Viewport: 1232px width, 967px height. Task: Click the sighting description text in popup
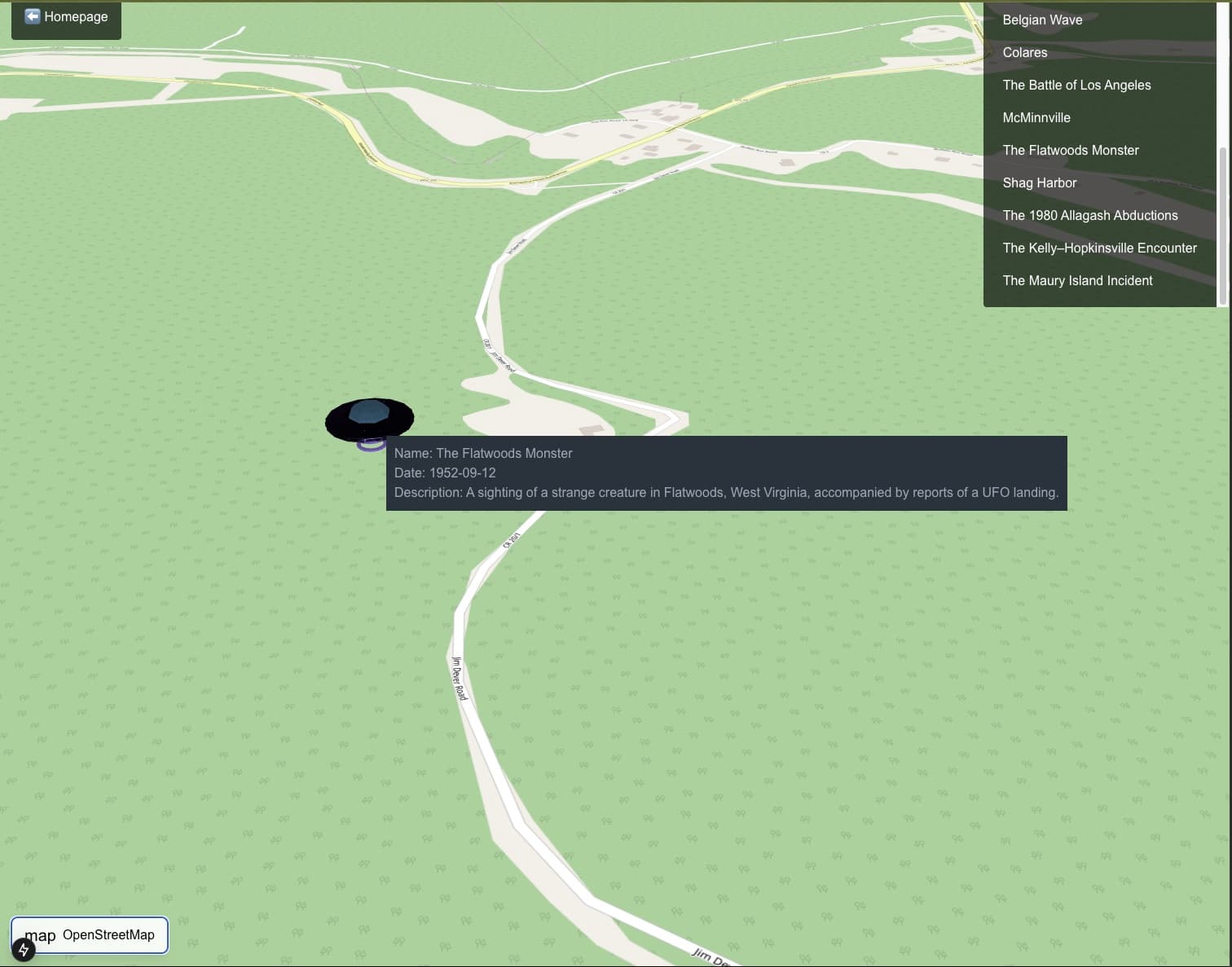726,492
